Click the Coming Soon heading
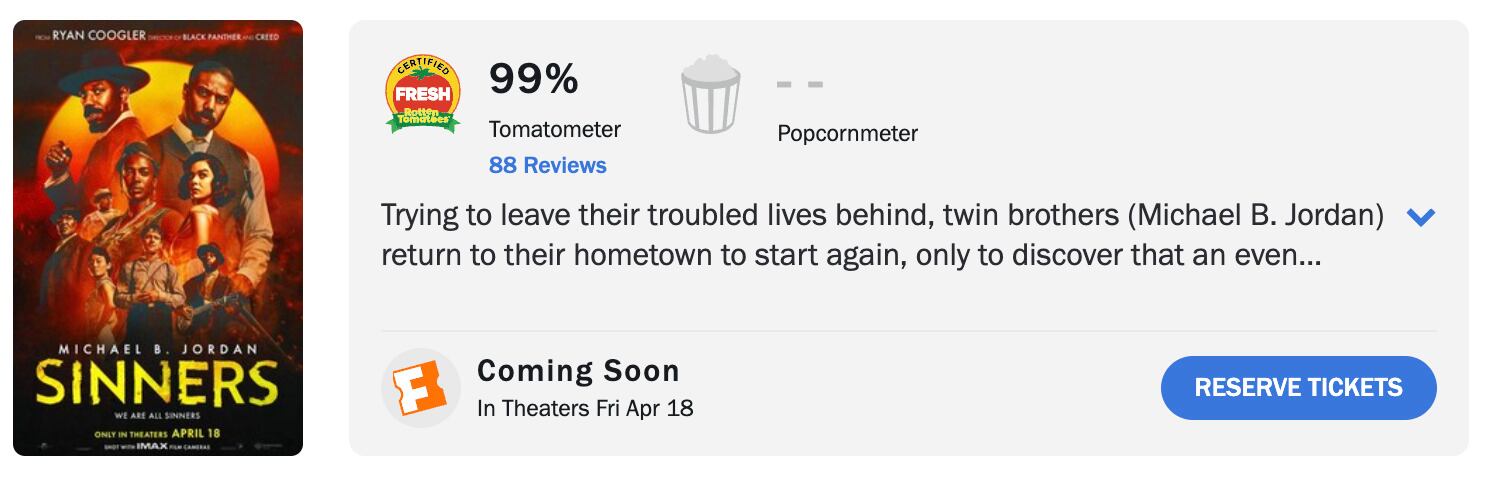The height and width of the screenshot is (478, 1490). point(578,371)
